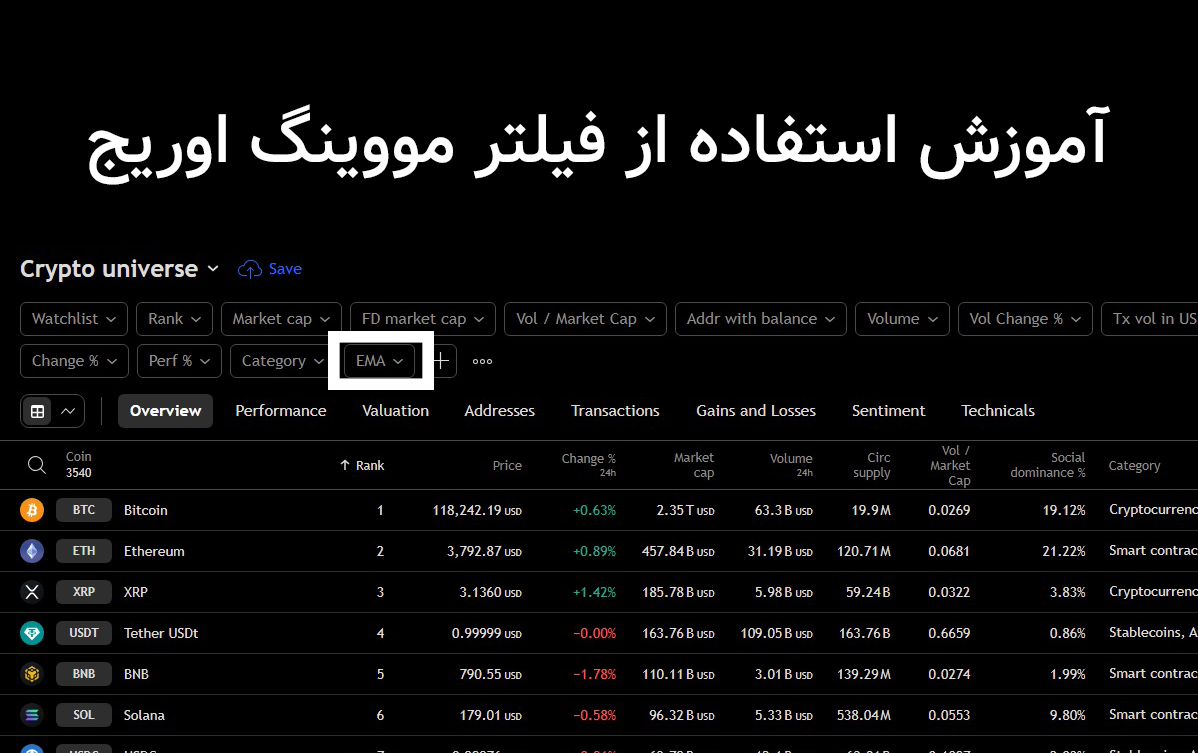Open the Watchlist filter
The height and width of the screenshot is (753, 1198).
73,318
